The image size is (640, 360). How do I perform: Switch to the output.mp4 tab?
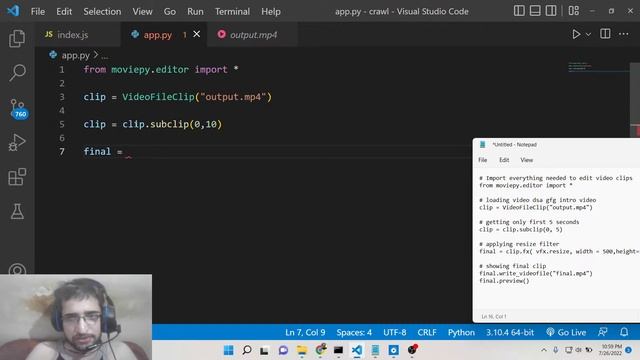[253, 35]
